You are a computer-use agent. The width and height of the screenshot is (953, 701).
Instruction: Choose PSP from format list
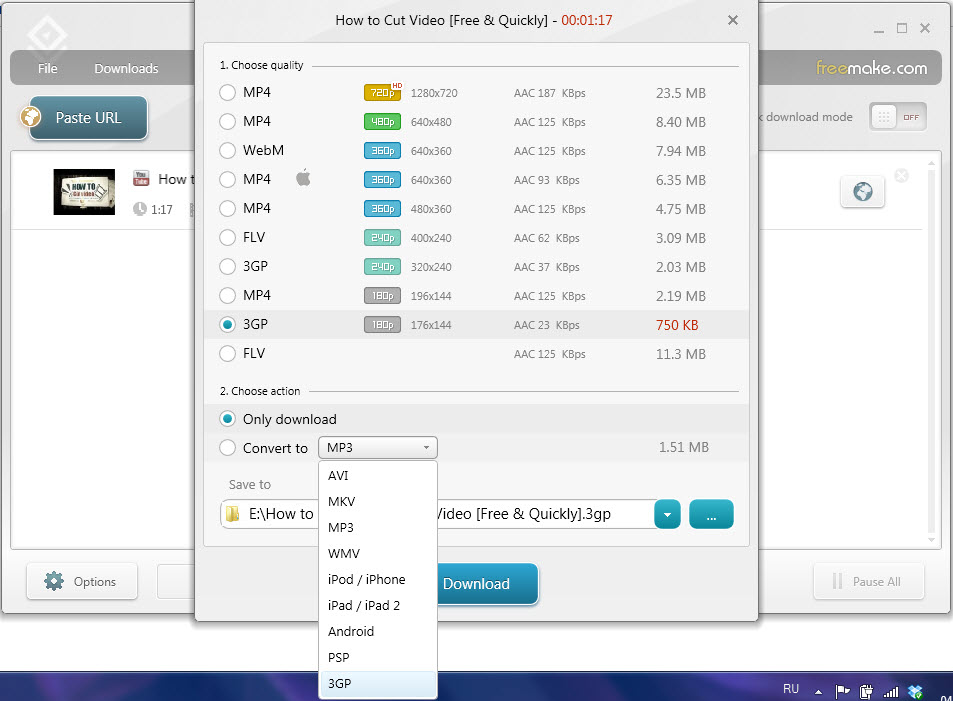pyautogui.click(x=377, y=658)
